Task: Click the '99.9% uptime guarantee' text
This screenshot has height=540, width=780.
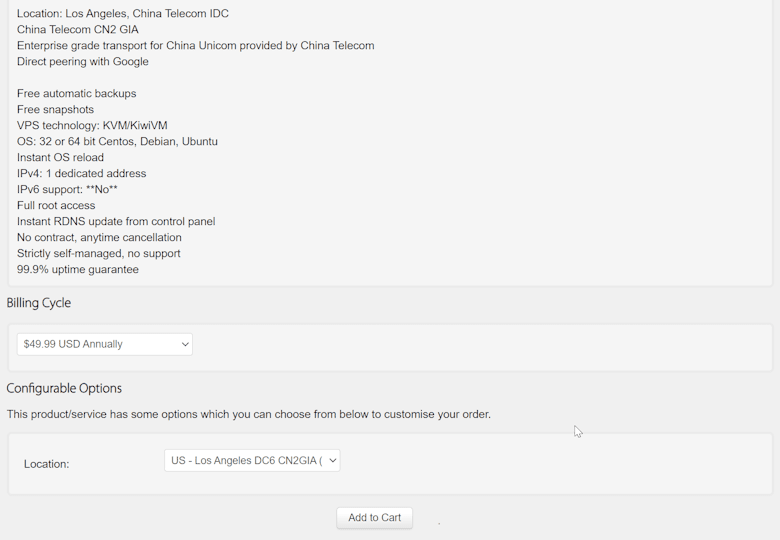Action: [78, 270]
